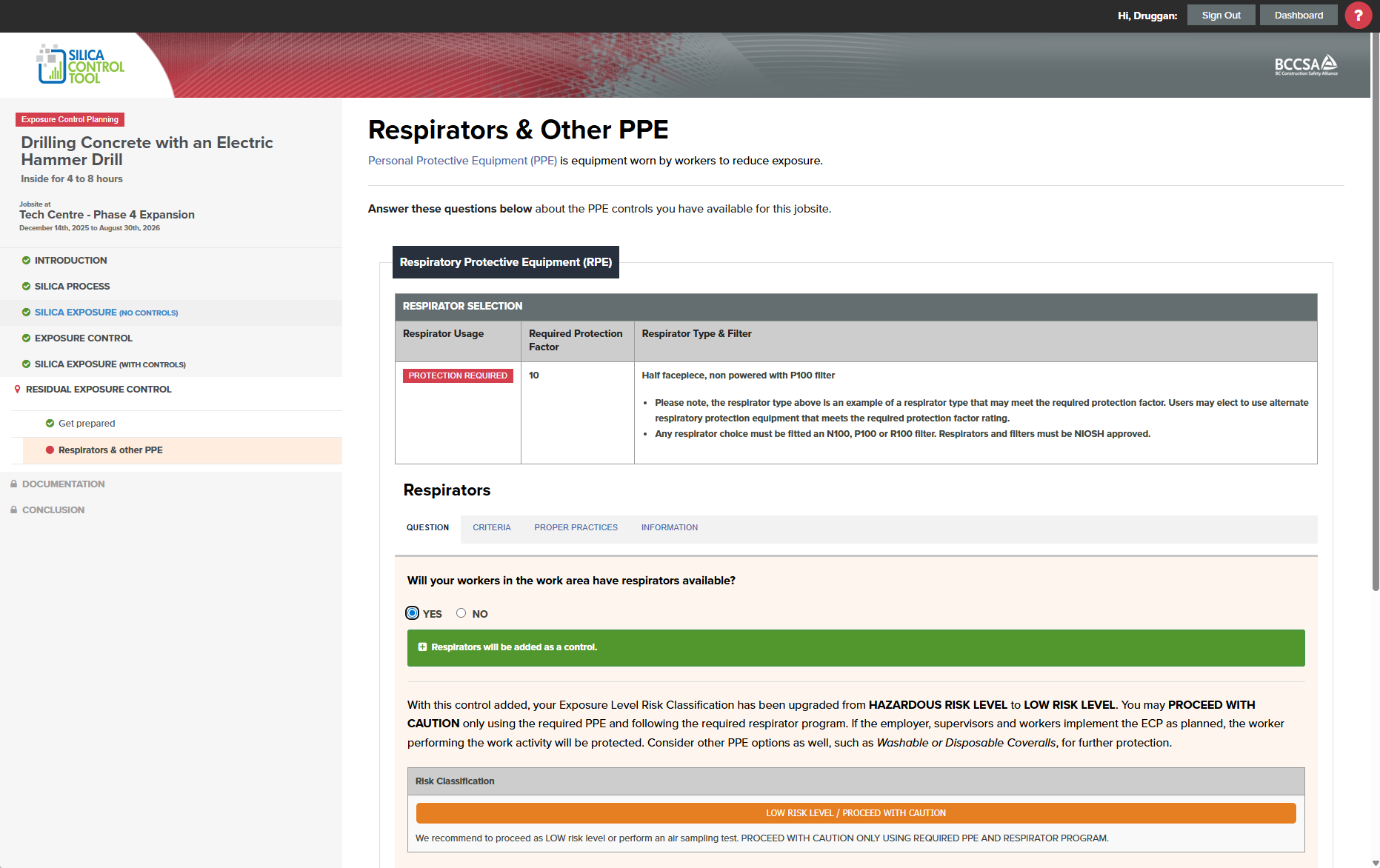The width and height of the screenshot is (1380, 868).
Task: Click the orange Low Risk Level bar
Action: pyautogui.click(x=856, y=813)
